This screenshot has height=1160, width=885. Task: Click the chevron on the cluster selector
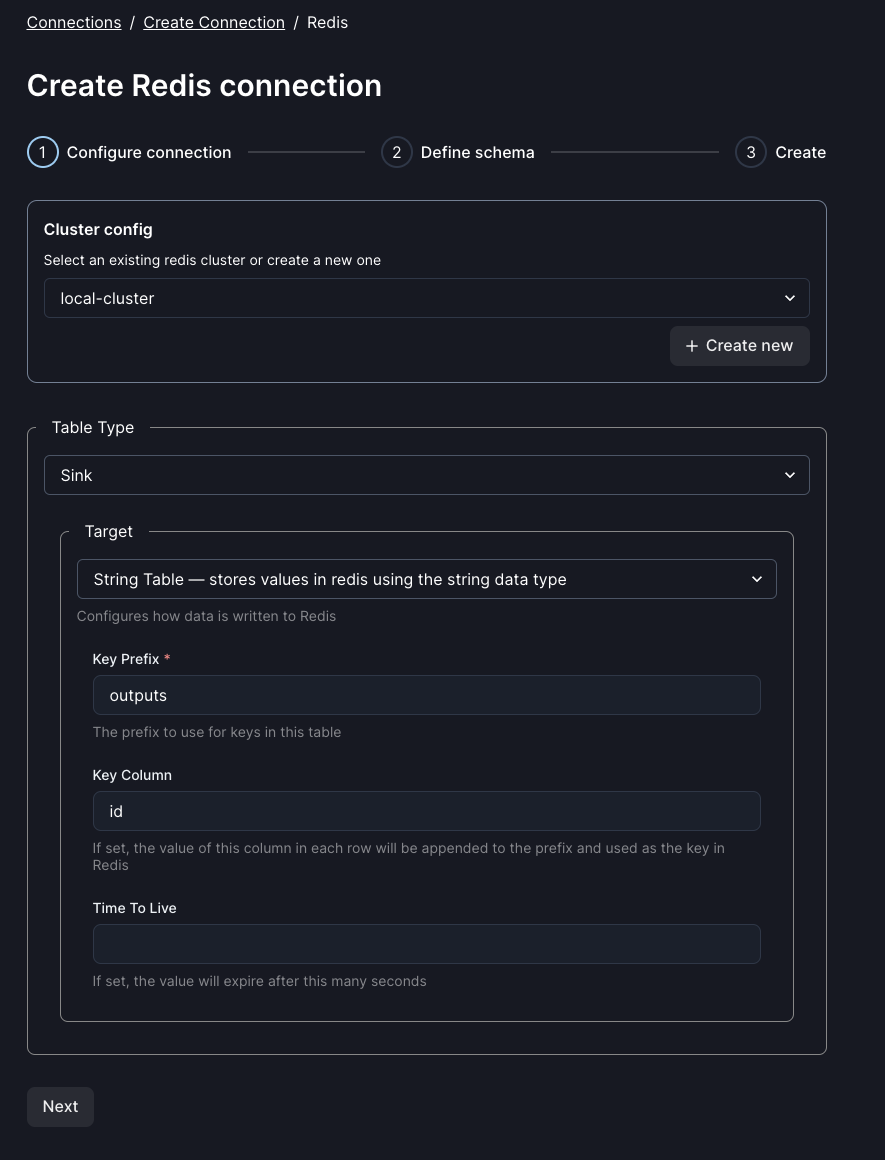pos(789,298)
